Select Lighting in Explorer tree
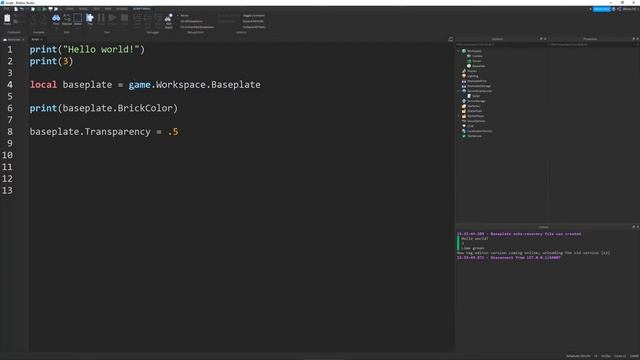 pyautogui.click(x=473, y=76)
